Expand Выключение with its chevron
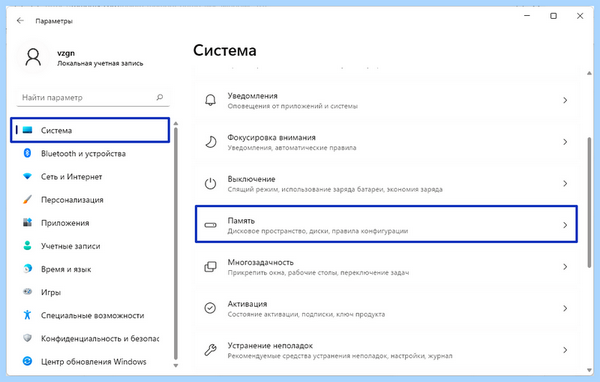 point(565,183)
